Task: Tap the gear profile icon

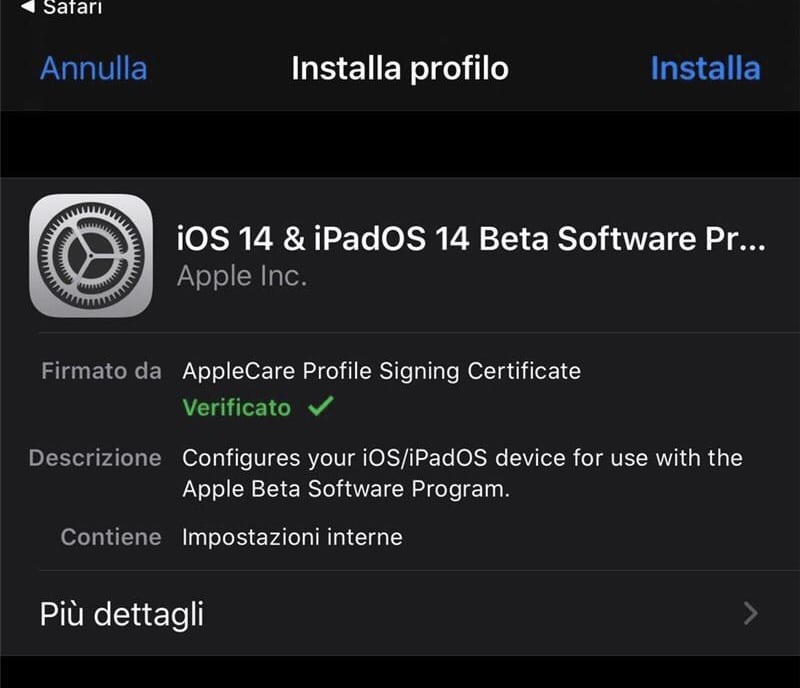Action: tap(91, 255)
